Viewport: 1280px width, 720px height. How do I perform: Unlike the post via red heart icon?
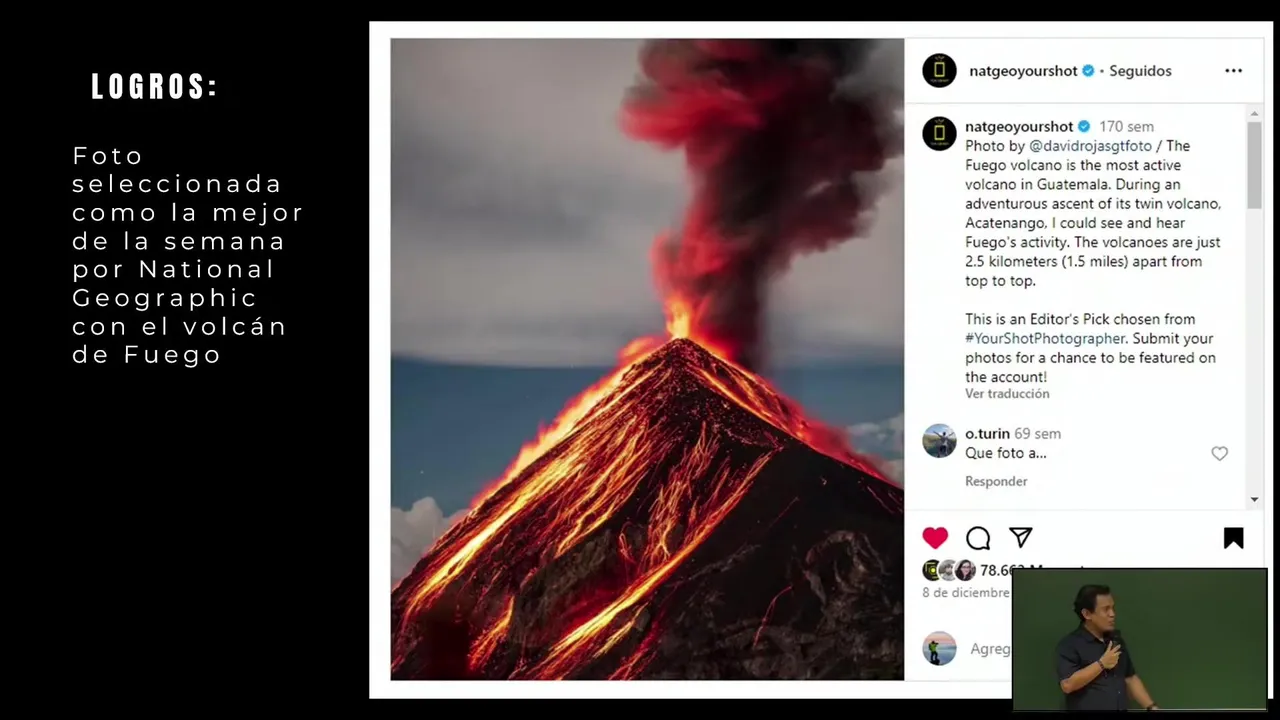click(935, 538)
